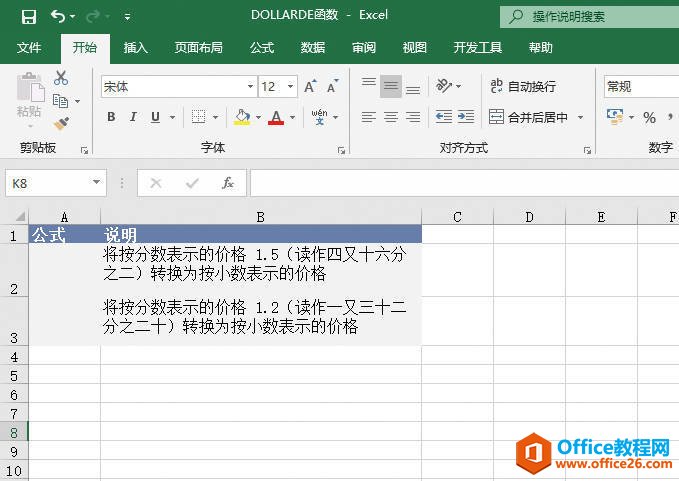Click the Percent style icon
679x481 pixels.
click(649, 117)
